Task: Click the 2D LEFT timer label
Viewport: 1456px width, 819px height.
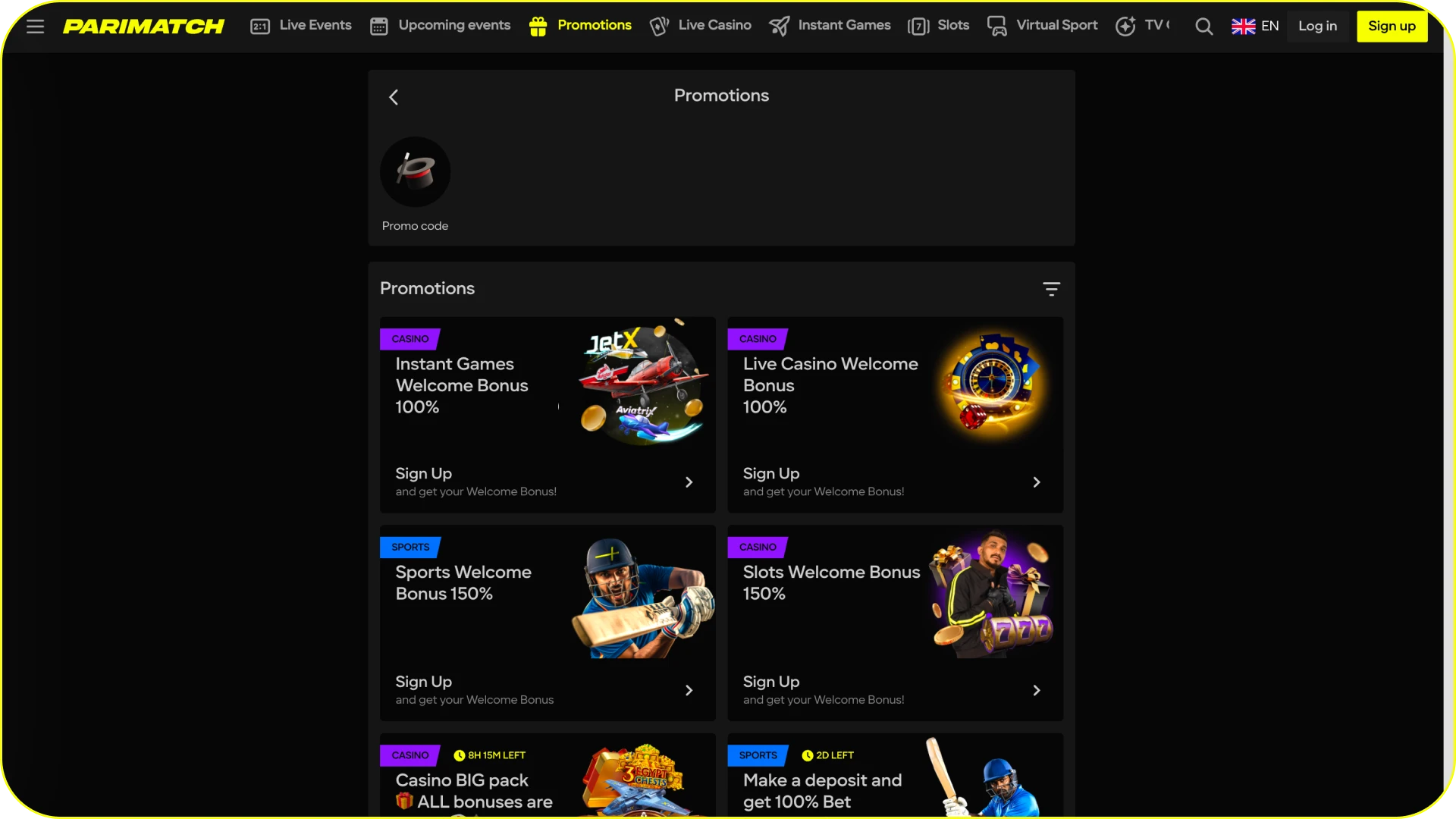Action: click(x=835, y=755)
